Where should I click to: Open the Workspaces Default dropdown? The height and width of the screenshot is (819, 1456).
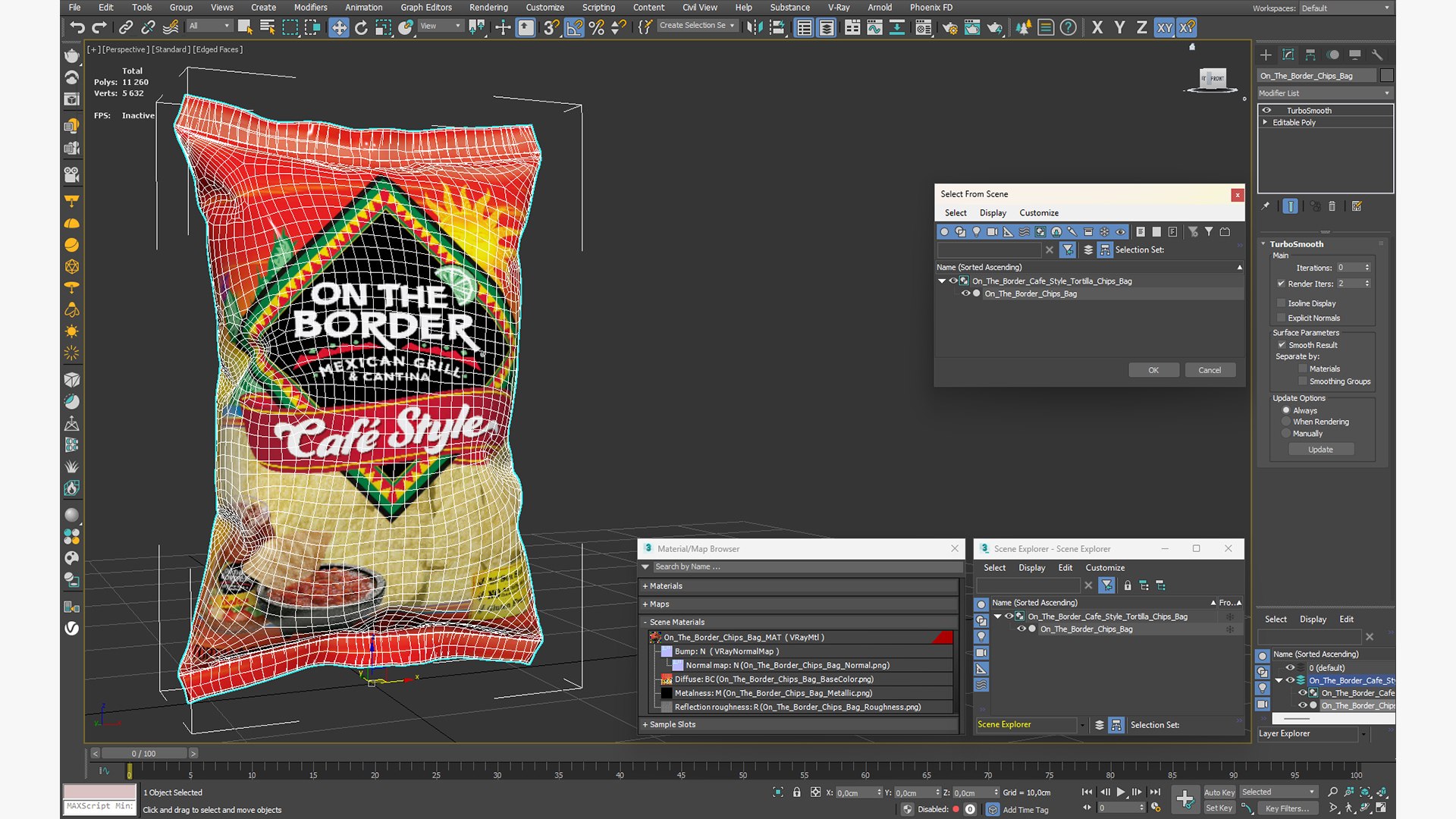1345,8
